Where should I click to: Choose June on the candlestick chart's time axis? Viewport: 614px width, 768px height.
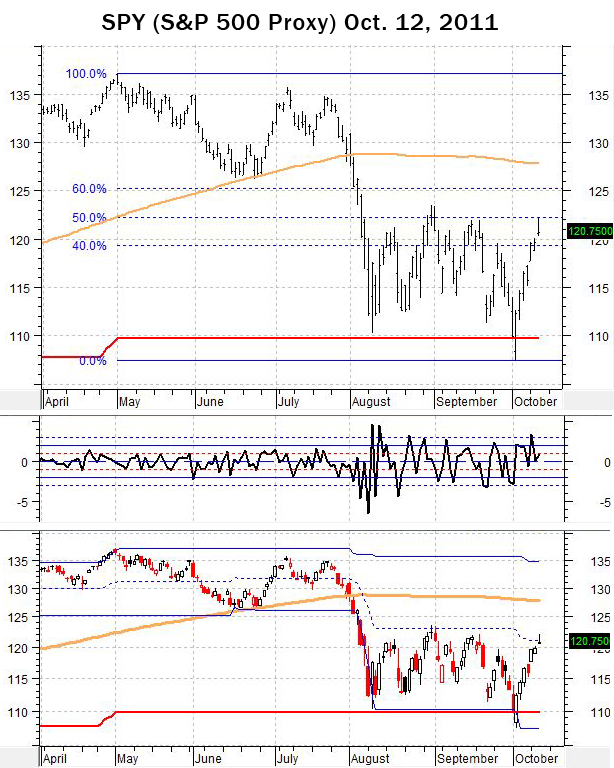[208, 759]
